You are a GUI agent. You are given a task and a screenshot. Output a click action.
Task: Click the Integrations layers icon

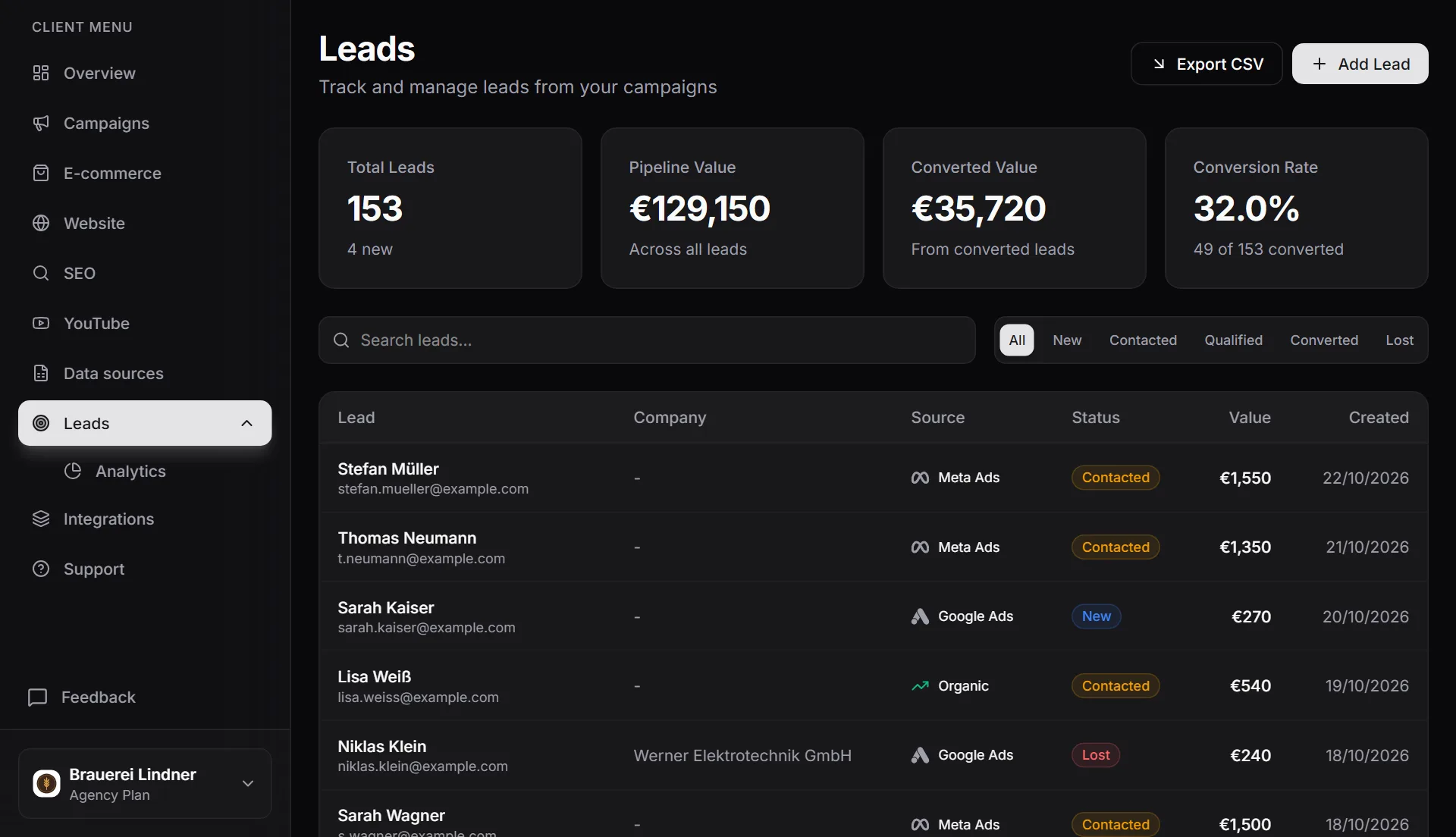click(x=41, y=519)
